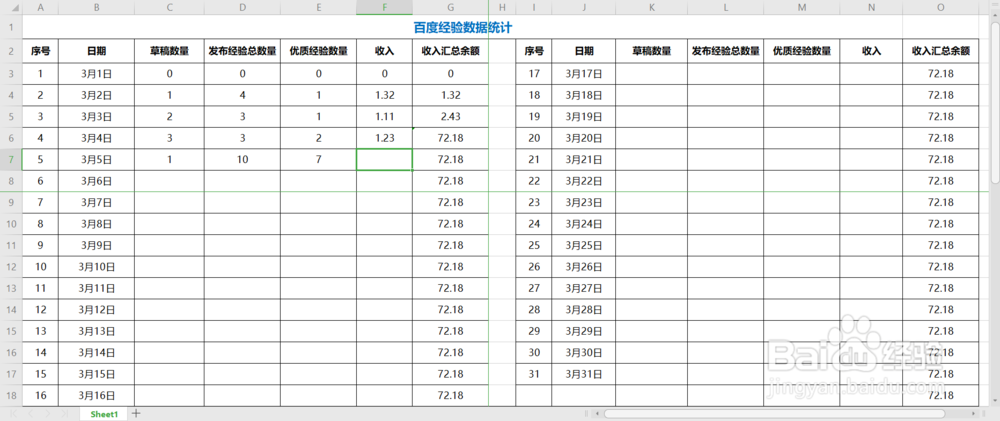Select the highlighted row 7 header

11,159
